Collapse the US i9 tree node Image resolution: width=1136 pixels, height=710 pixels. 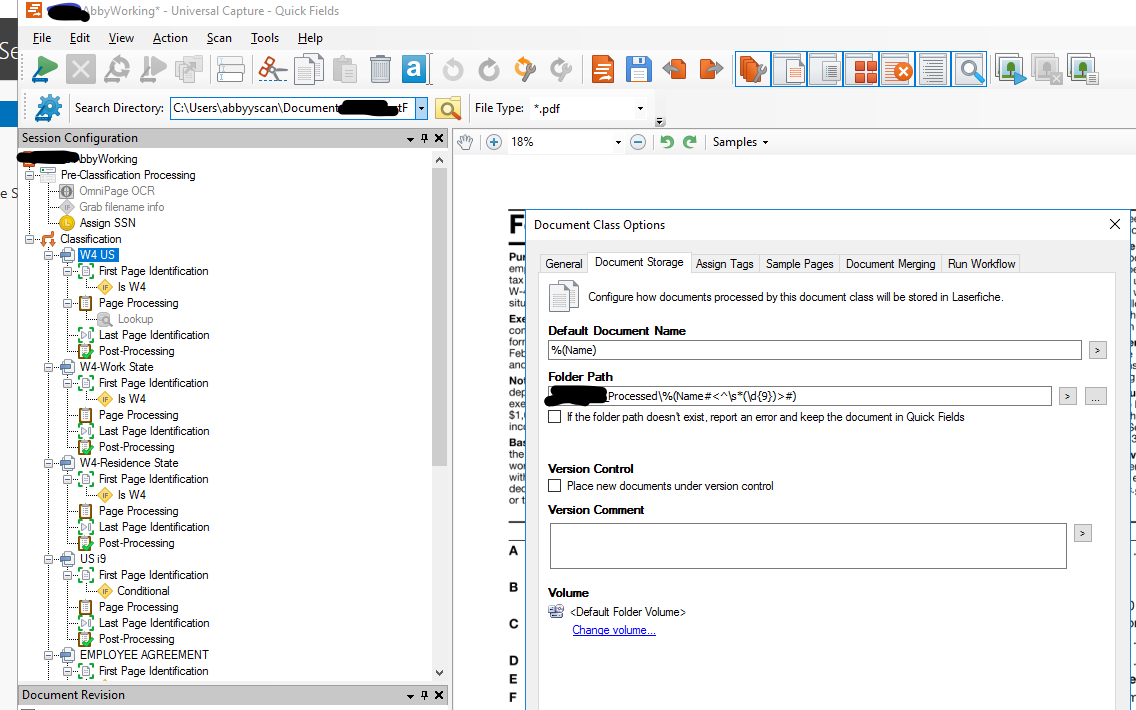49,559
